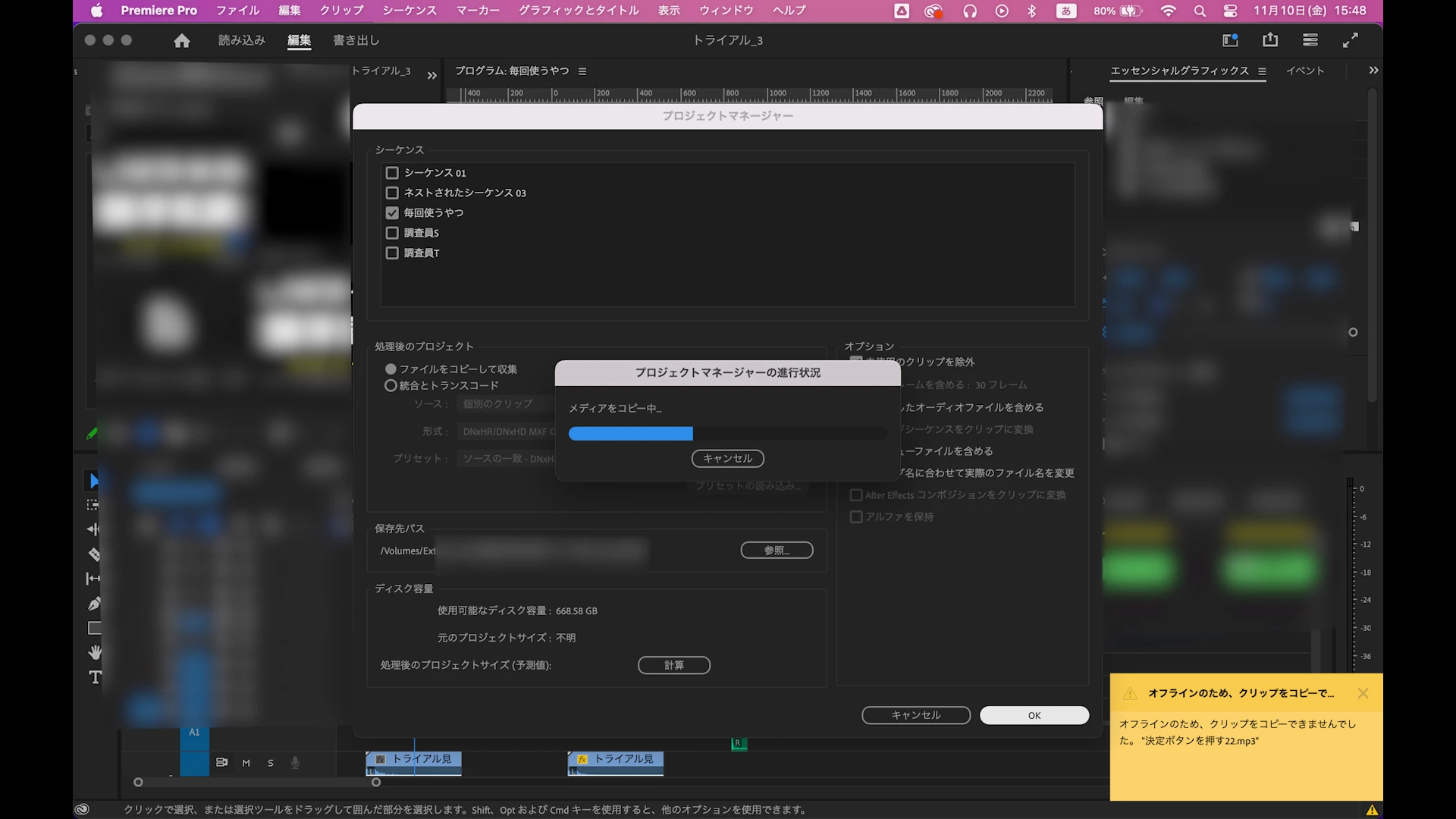Close the offline clip warning notification
Image resolution: width=1456 pixels, height=819 pixels.
[x=1363, y=693]
